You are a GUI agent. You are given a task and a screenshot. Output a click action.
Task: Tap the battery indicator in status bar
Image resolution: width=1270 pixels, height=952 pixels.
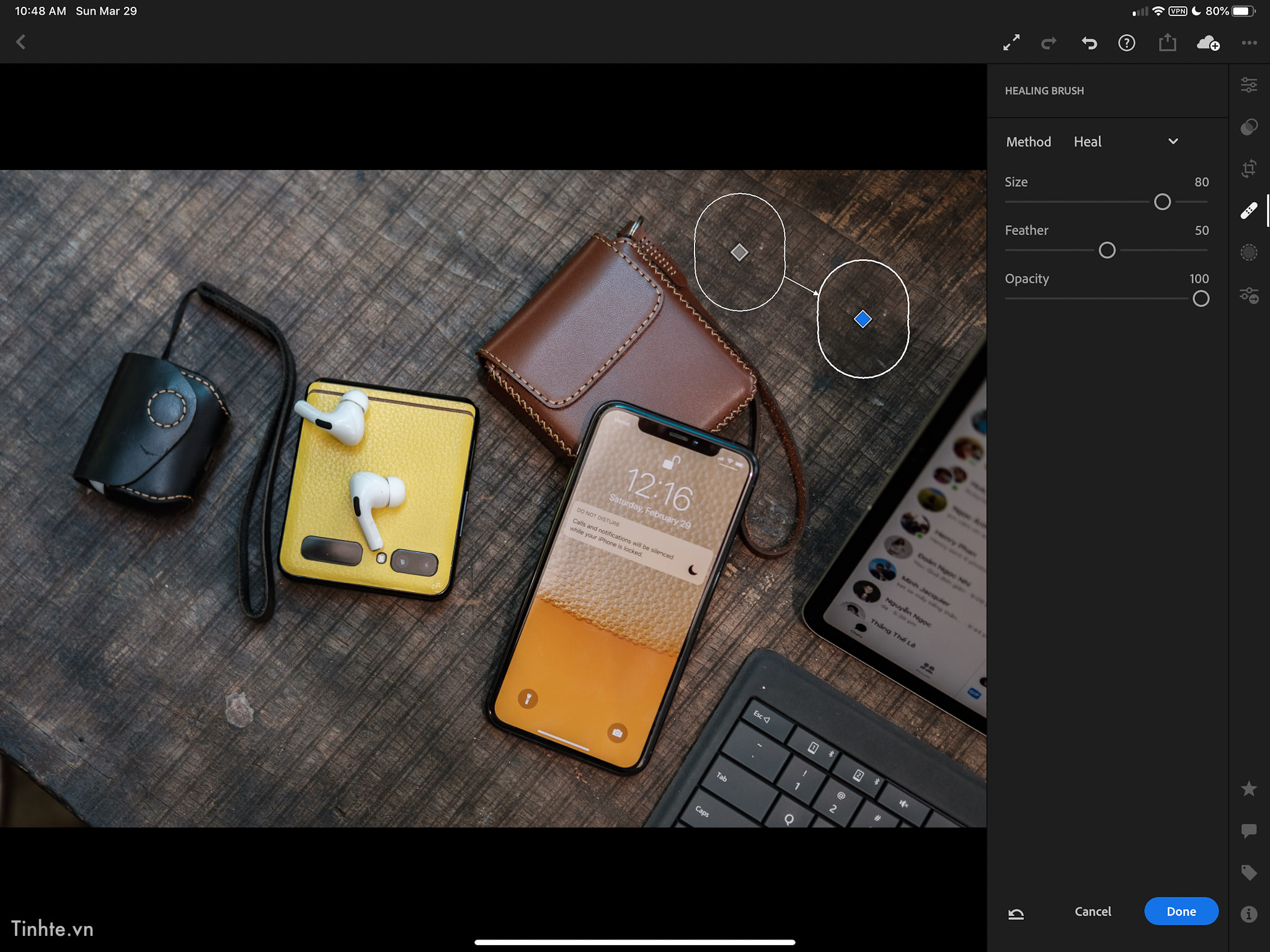pos(1243,11)
